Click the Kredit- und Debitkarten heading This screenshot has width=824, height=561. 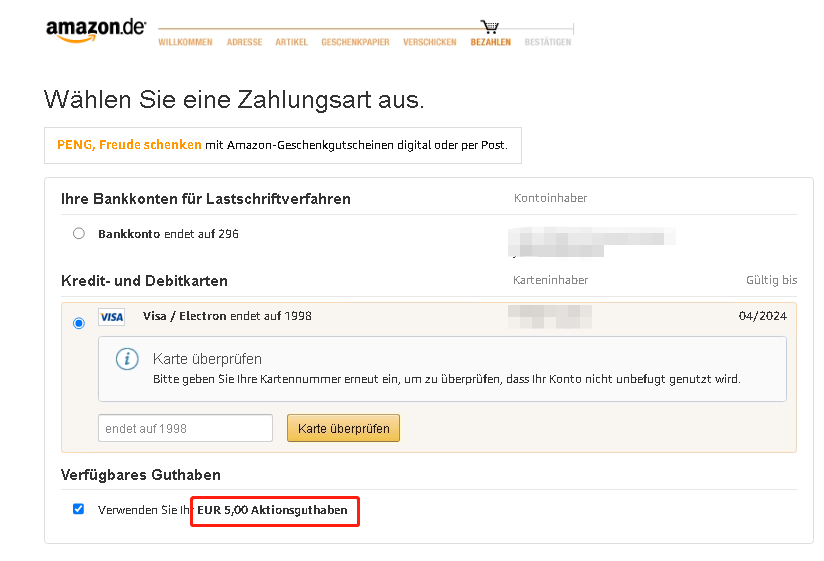pos(145,281)
